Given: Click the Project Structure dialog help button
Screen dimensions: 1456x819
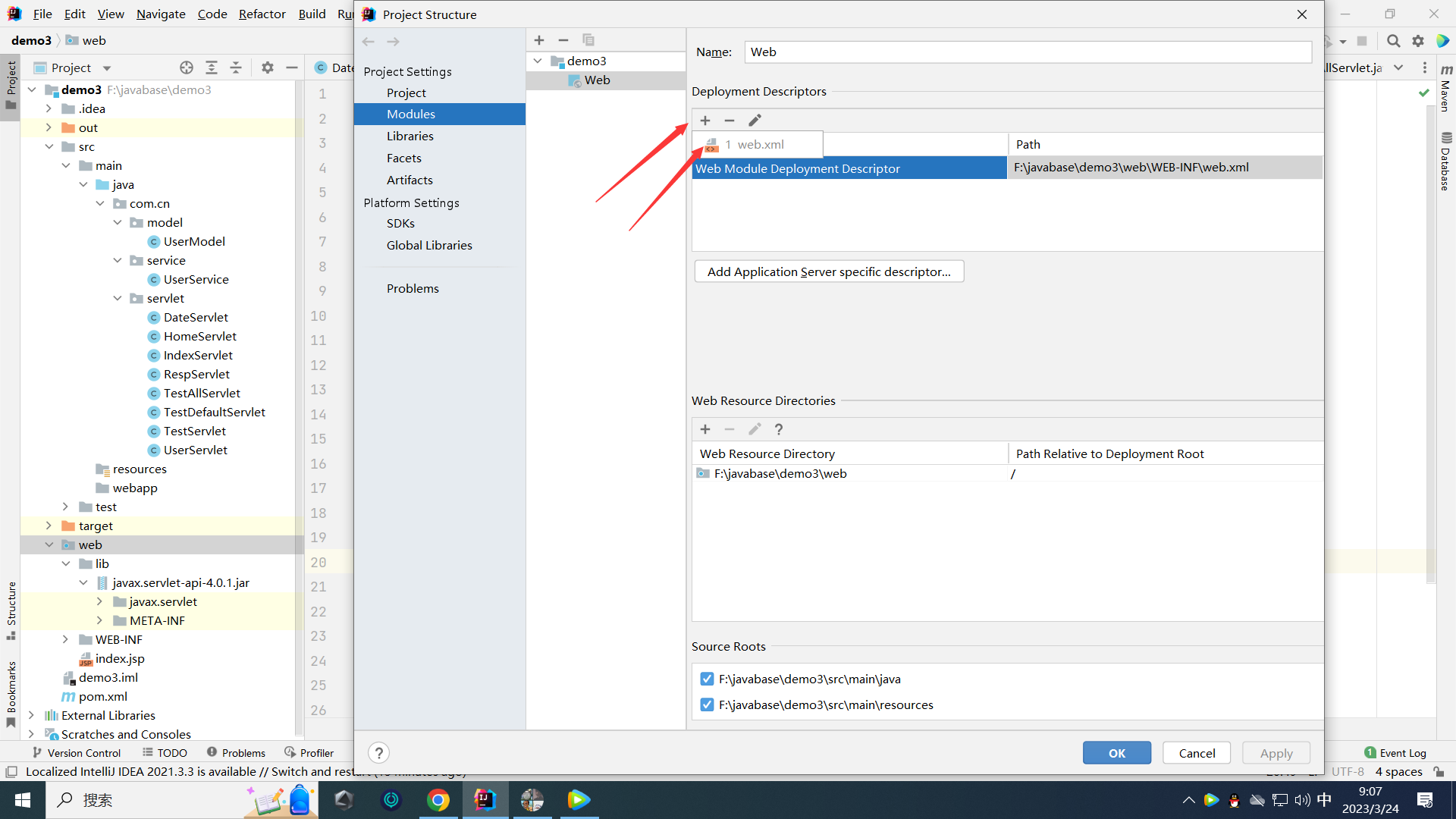Looking at the screenshot, I should (x=378, y=753).
